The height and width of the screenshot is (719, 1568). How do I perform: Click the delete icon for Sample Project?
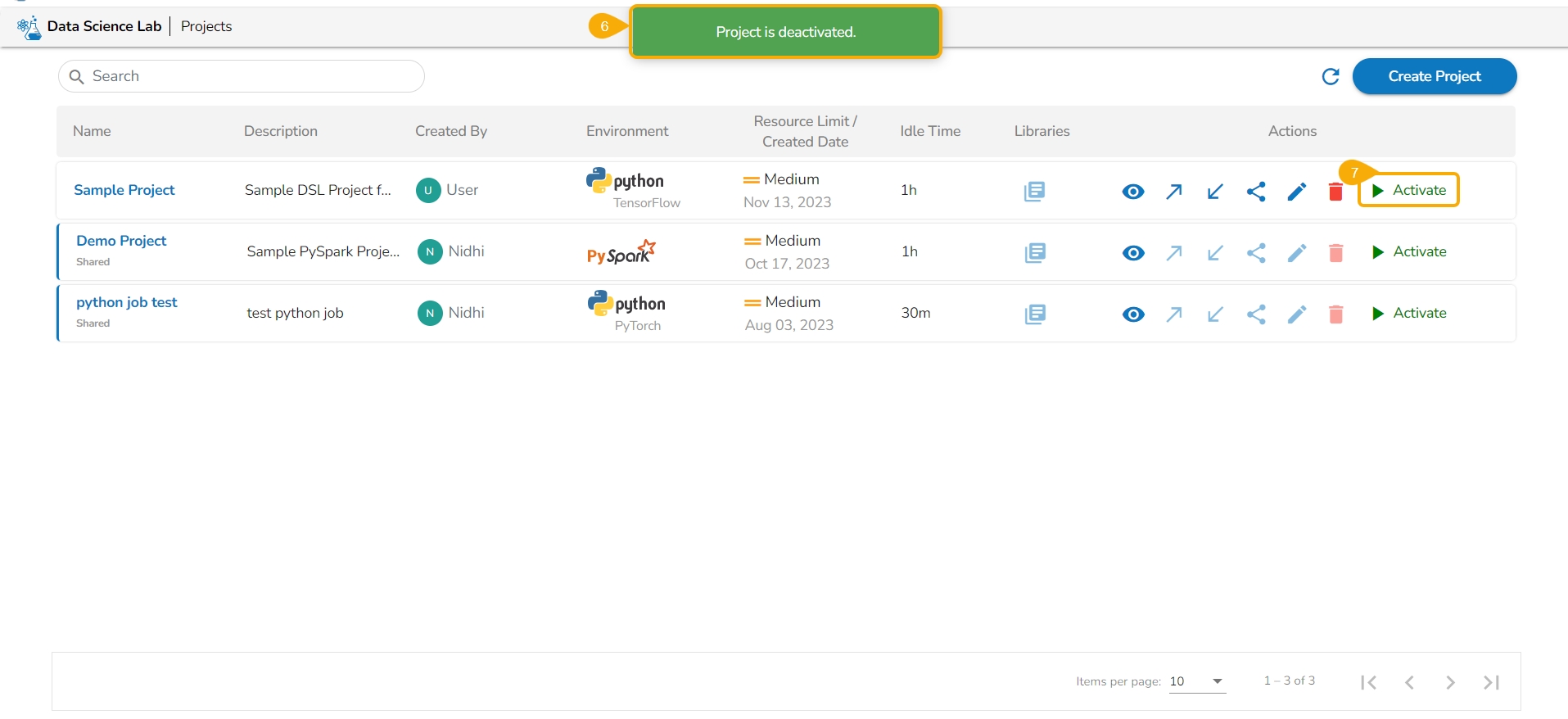pyautogui.click(x=1335, y=192)
